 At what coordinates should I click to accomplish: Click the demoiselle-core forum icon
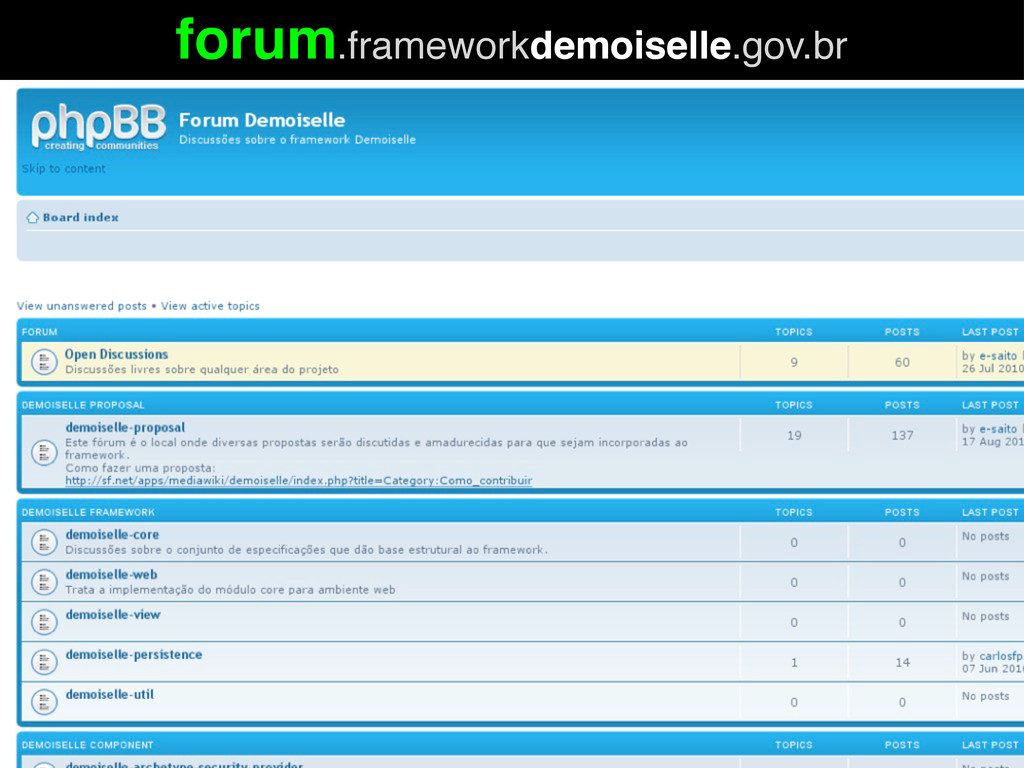44,542
